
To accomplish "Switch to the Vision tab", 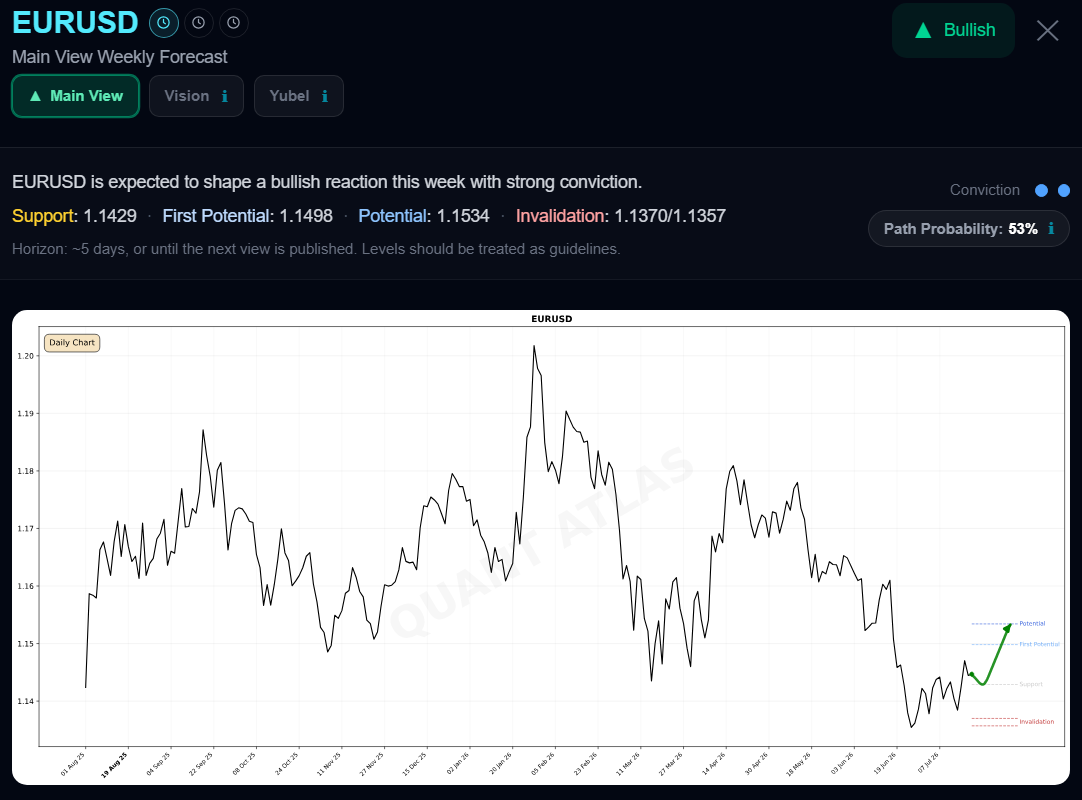I will pos(196,96).
